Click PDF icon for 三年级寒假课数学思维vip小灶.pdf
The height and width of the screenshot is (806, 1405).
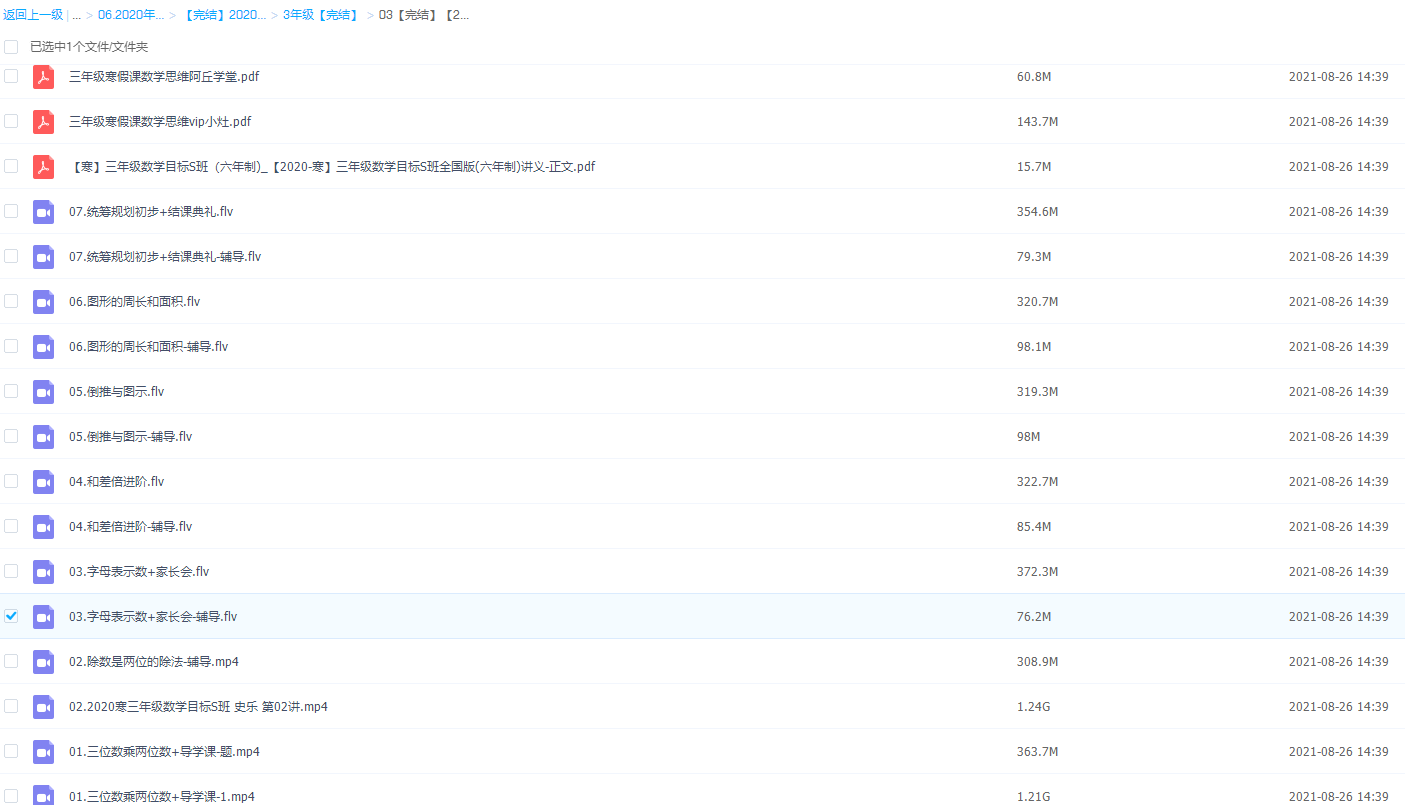[x=43, y=122]
